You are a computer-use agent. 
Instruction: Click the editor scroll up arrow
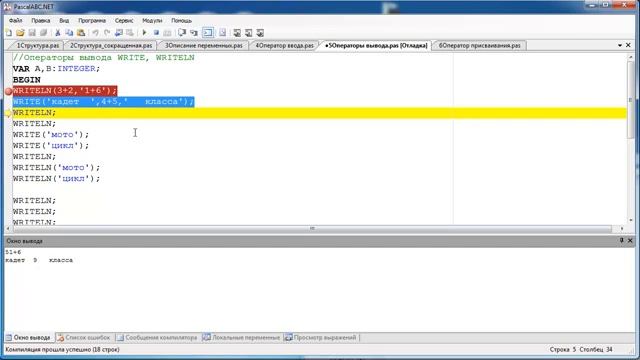pos(631,57)
